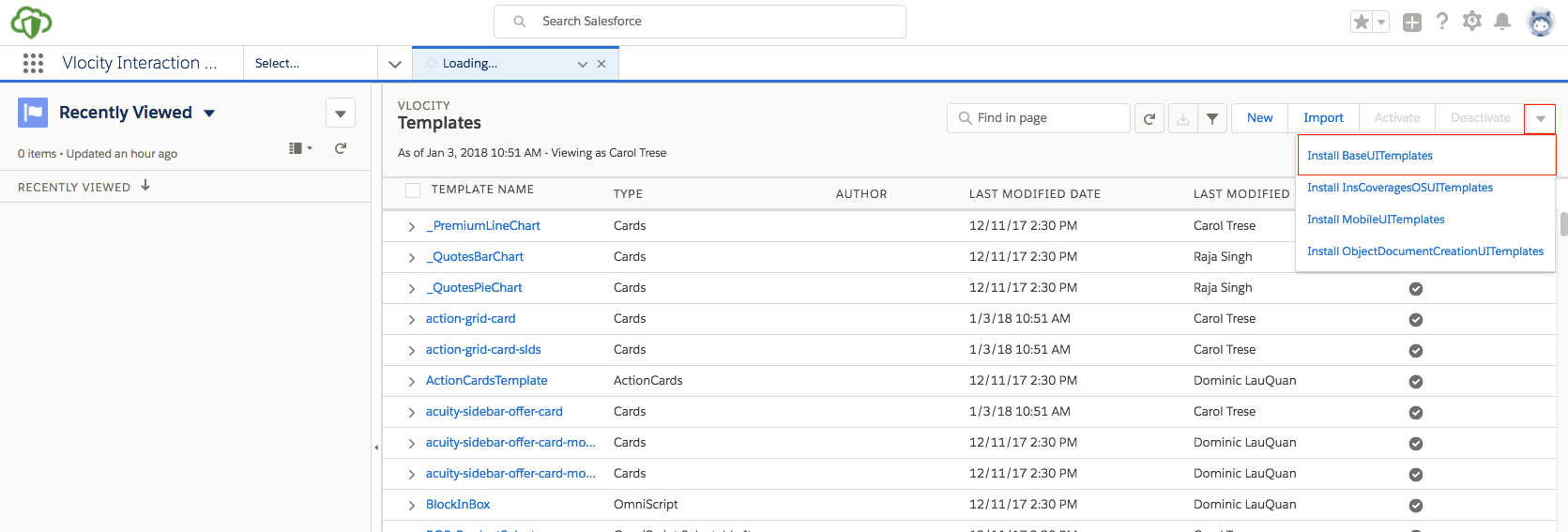The image size is (1568, 532).
Task: Refresh the Templates list
Action: coord(1149,118)
